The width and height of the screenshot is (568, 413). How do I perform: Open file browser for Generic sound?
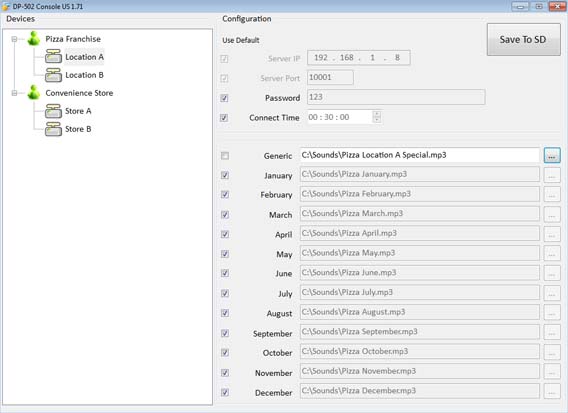click(x=552, y=155)
